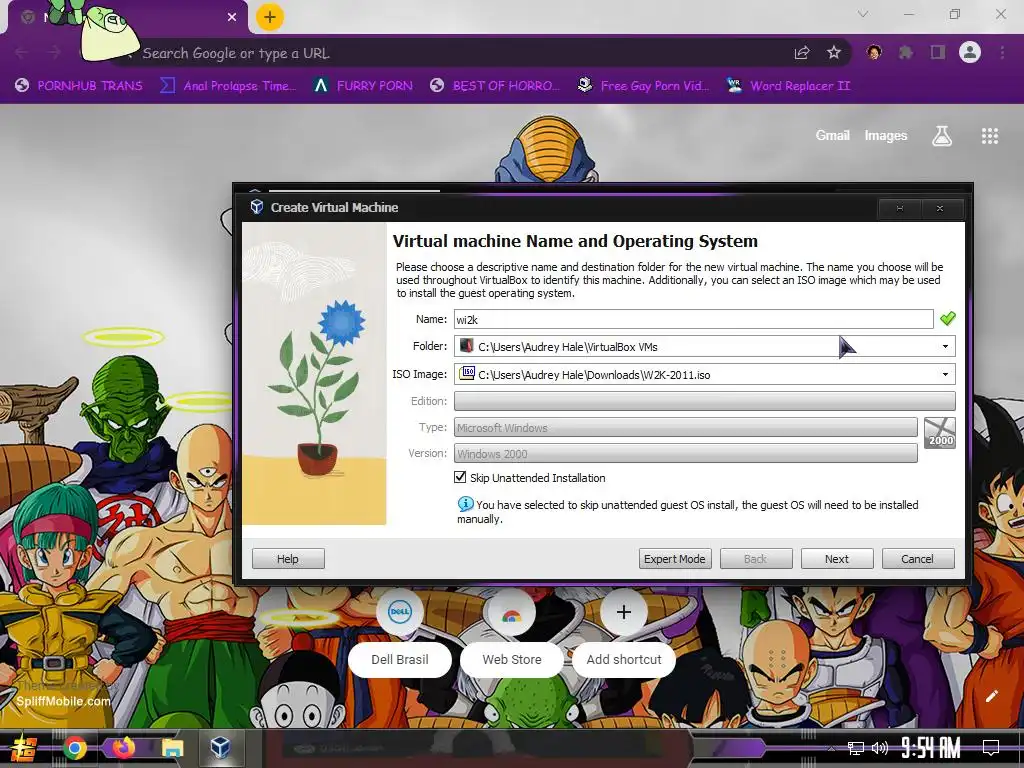Open the BEST OF HORRO... bookmark
Screen dimensions: 1024x768
click(495, 86)
